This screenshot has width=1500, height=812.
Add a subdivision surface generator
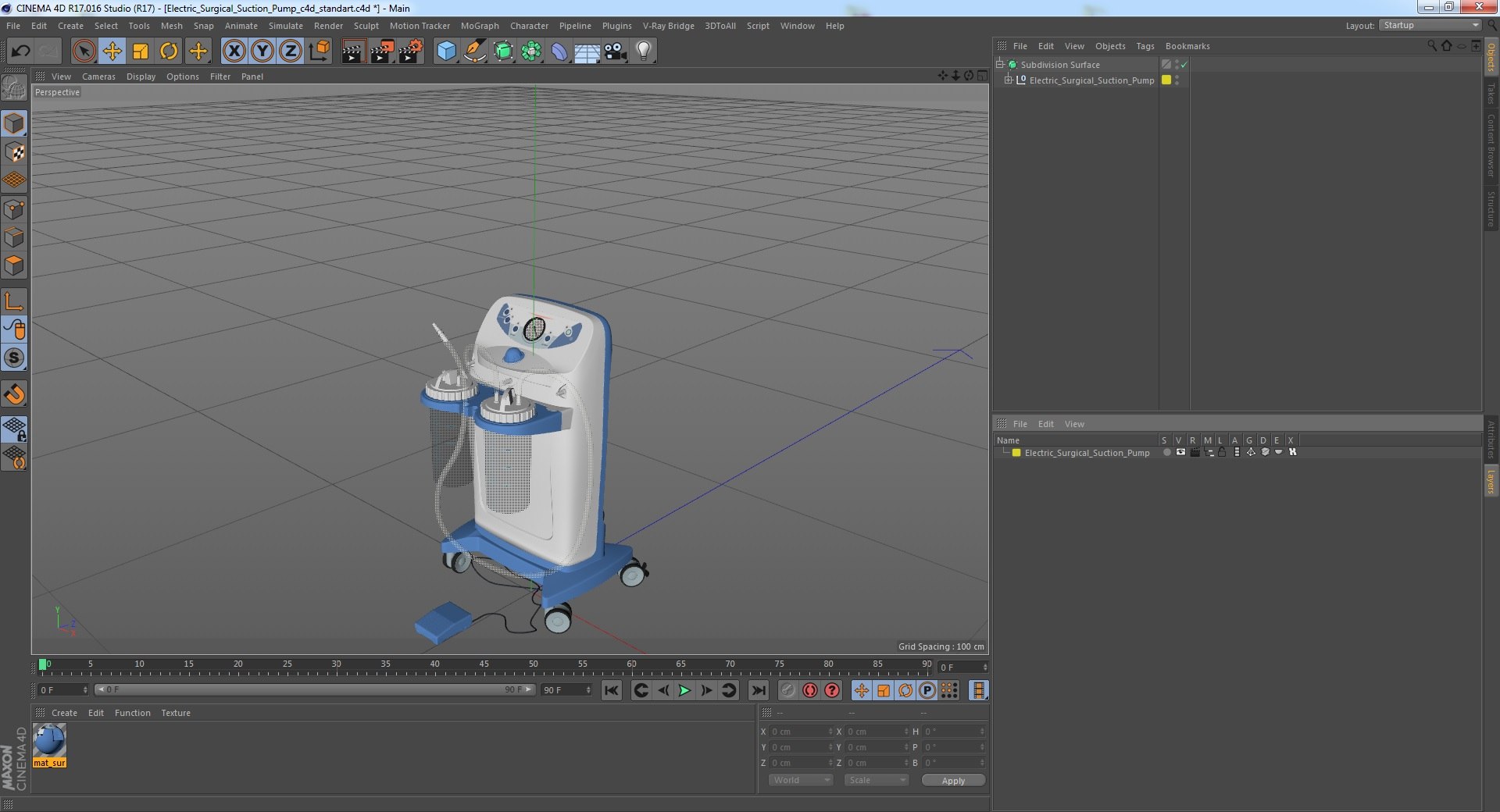(503, 52)
